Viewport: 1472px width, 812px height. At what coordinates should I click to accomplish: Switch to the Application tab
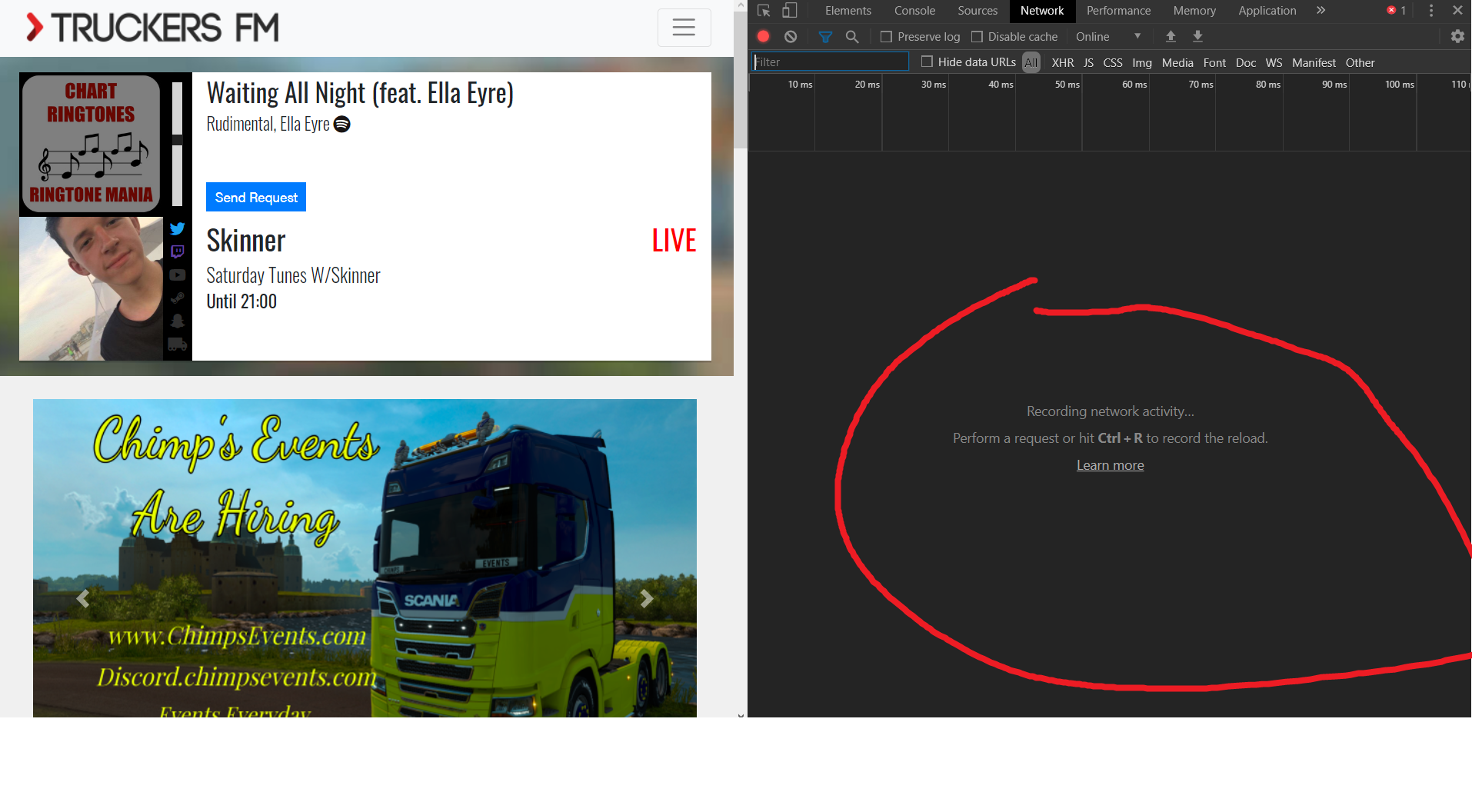tap(1267, 11)
